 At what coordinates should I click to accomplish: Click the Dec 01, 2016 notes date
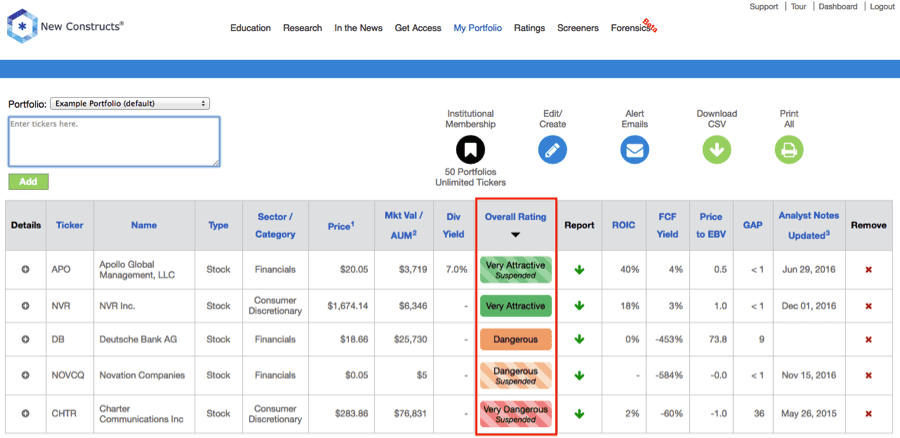809,306
